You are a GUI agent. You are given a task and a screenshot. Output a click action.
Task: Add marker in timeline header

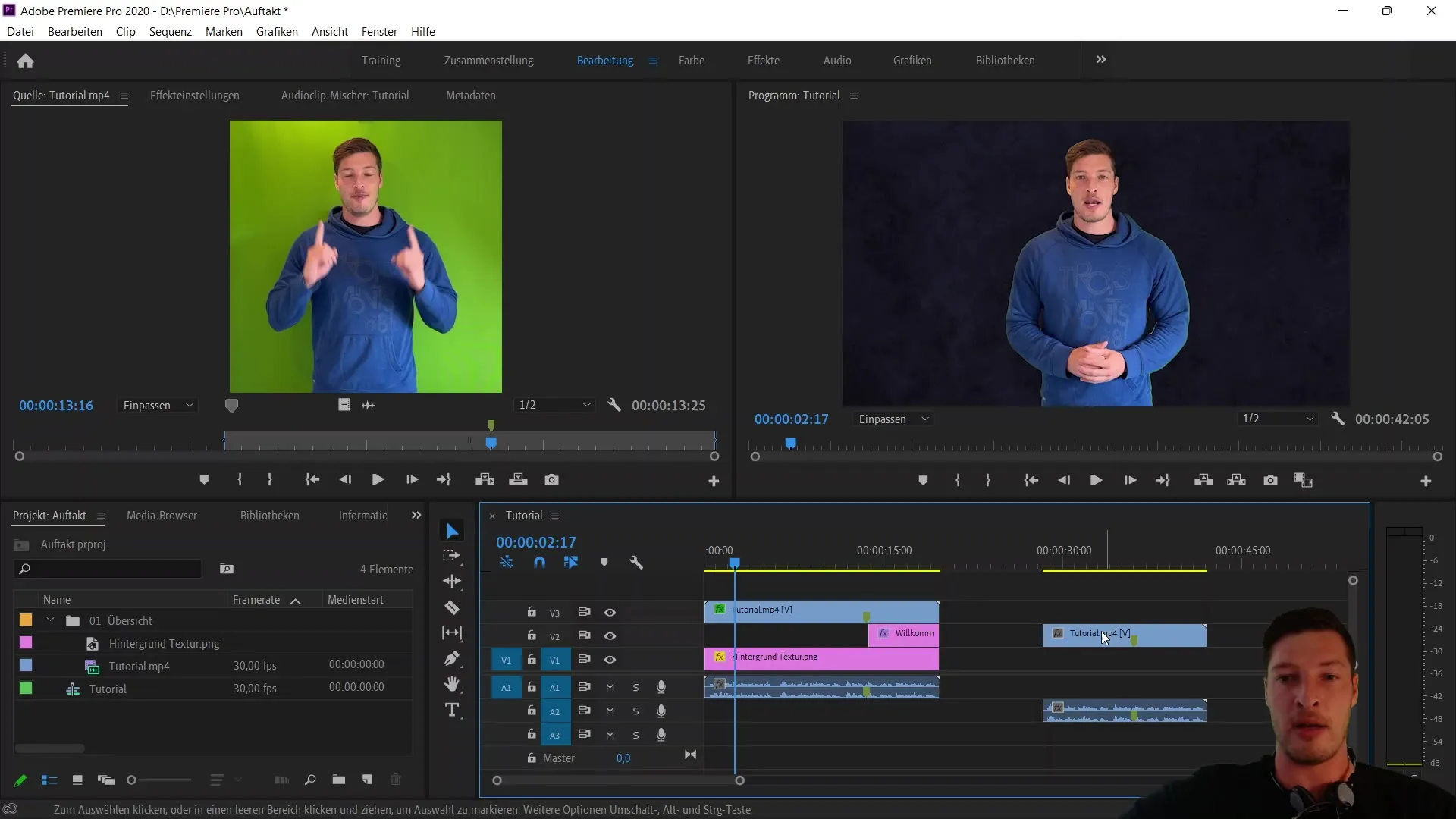(604, 563)
